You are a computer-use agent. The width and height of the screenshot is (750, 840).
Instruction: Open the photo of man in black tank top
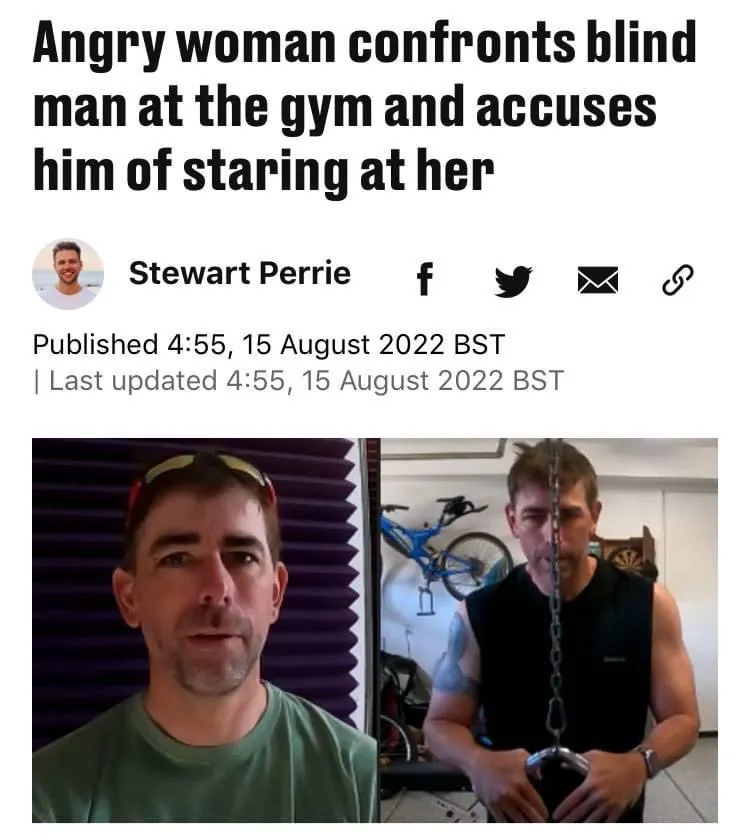549,630
